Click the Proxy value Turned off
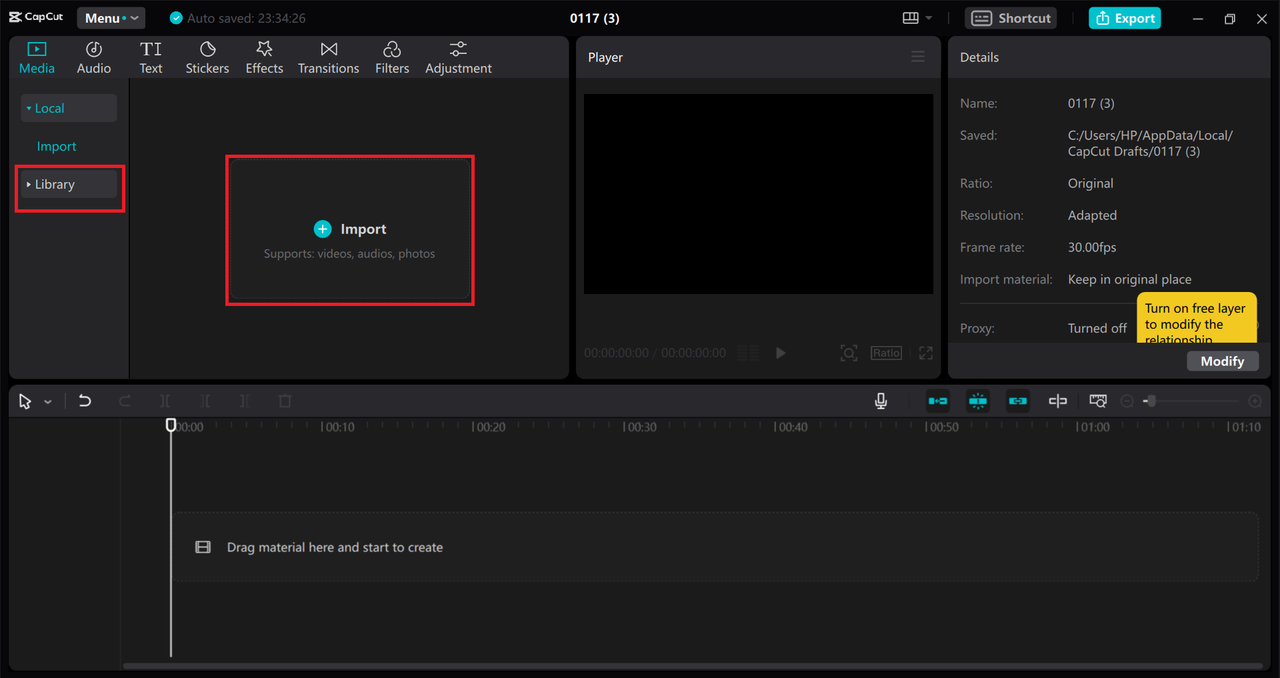 (1097, 328)
